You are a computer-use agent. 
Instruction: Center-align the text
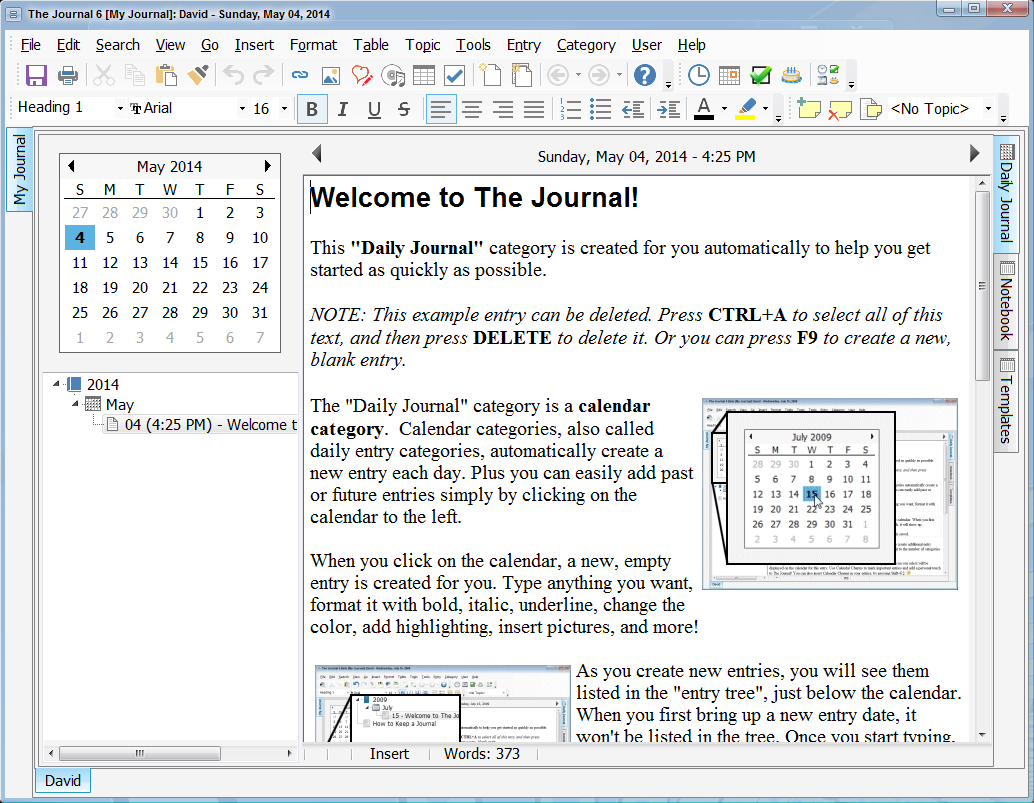471,109
